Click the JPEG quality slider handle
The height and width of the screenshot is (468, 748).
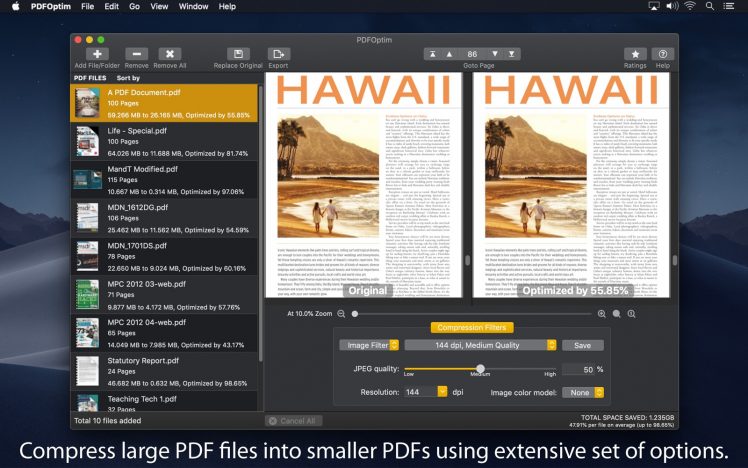tap(480, 369)
